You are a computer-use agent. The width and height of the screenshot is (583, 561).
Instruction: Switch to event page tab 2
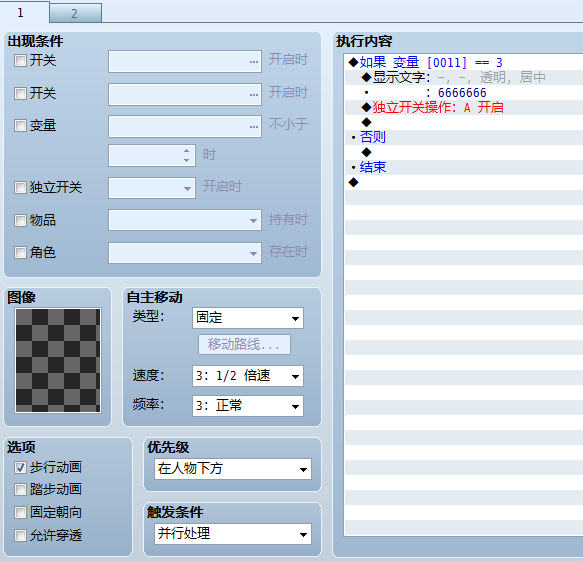pos(75,13)
